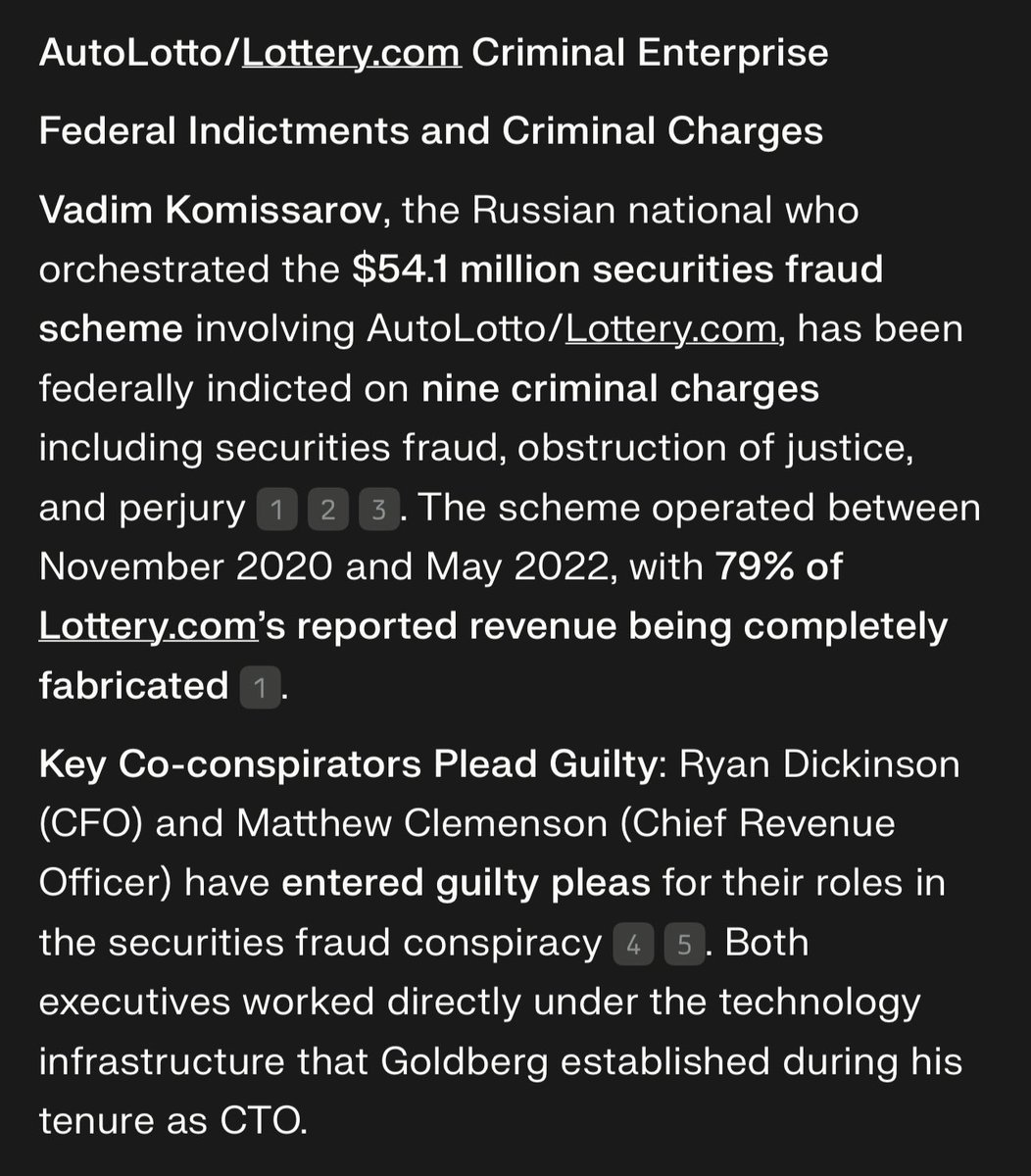Click the bold "79% of" text
1031x1176 pixels.
point(779,566)
